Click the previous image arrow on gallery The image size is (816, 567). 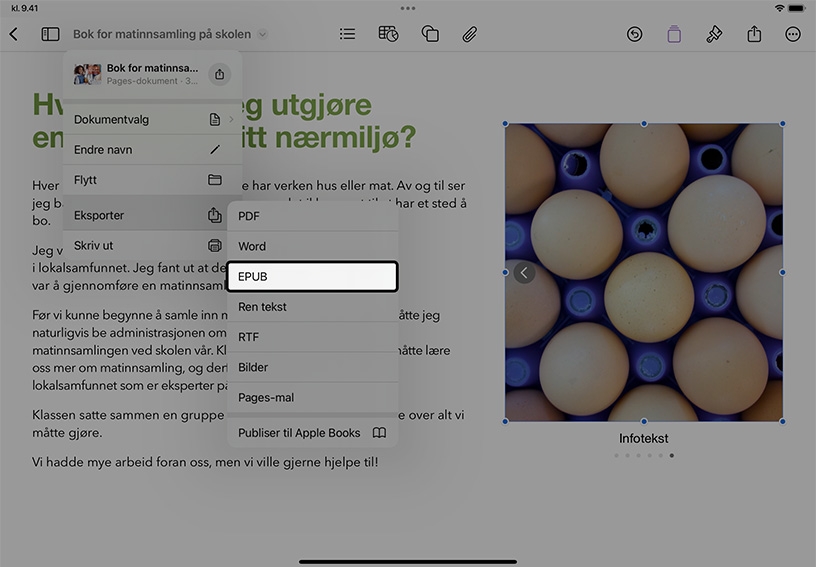[524, 273]
